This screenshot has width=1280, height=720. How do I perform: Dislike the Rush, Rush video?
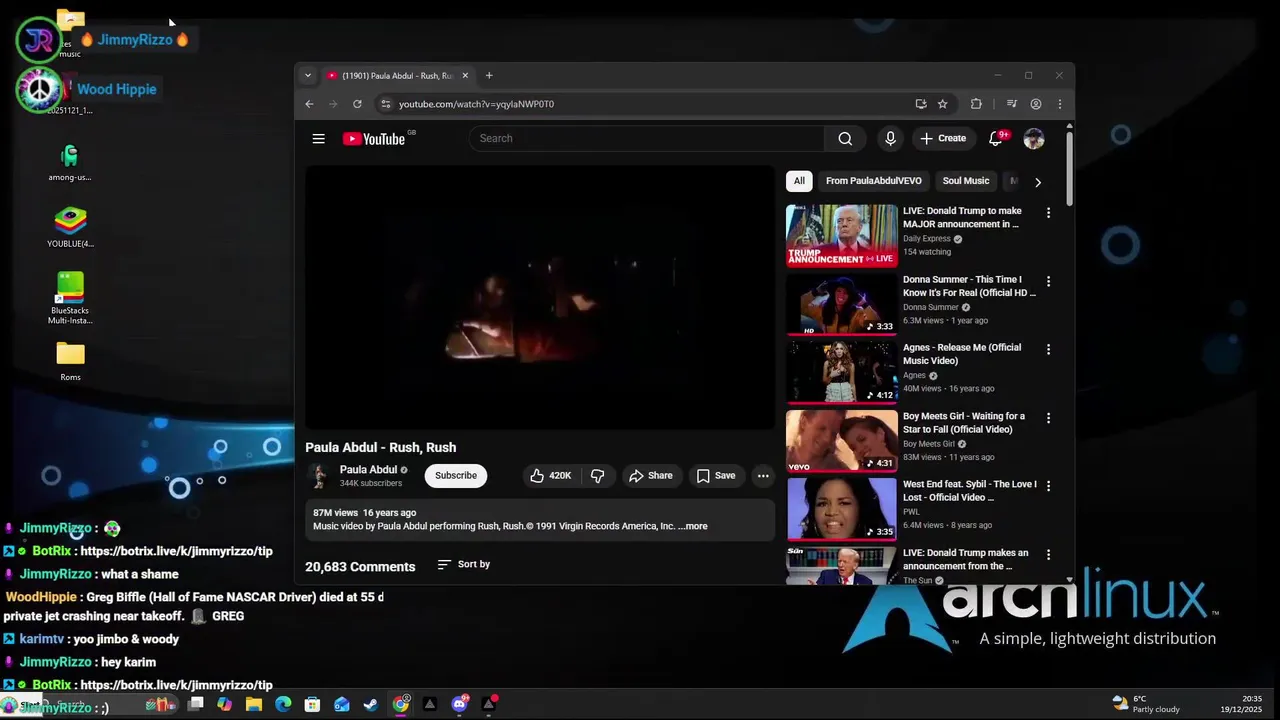click(597, 476)
